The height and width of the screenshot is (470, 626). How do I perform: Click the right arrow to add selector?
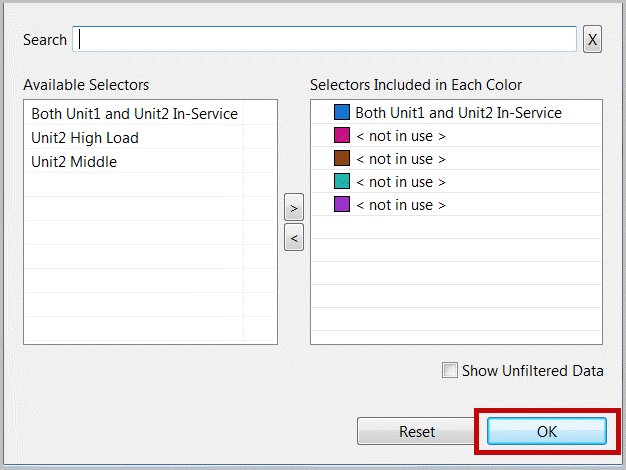coord(294,209)
